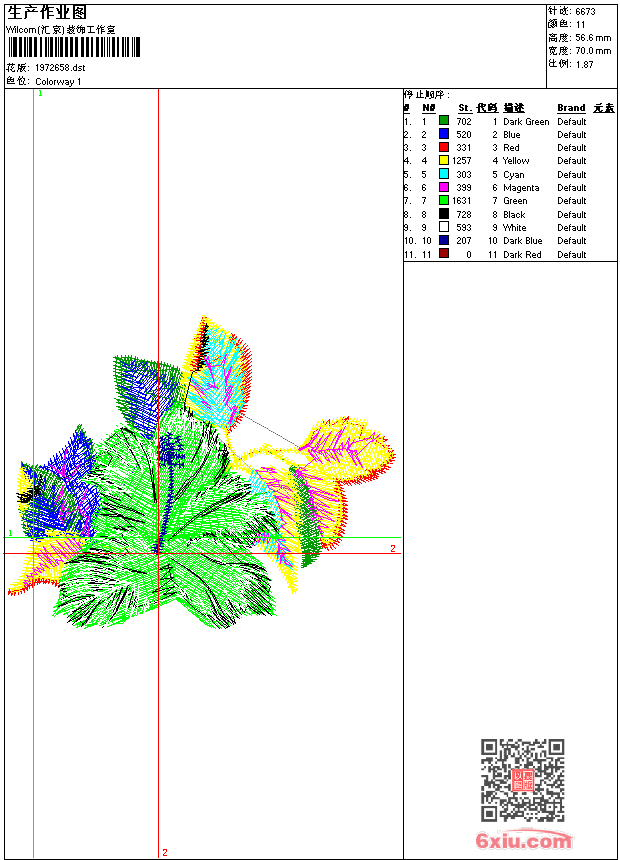Viewport: 620px width, 860px height.
Task: Click the White thread swatch
Action: (x=444, y=227)
